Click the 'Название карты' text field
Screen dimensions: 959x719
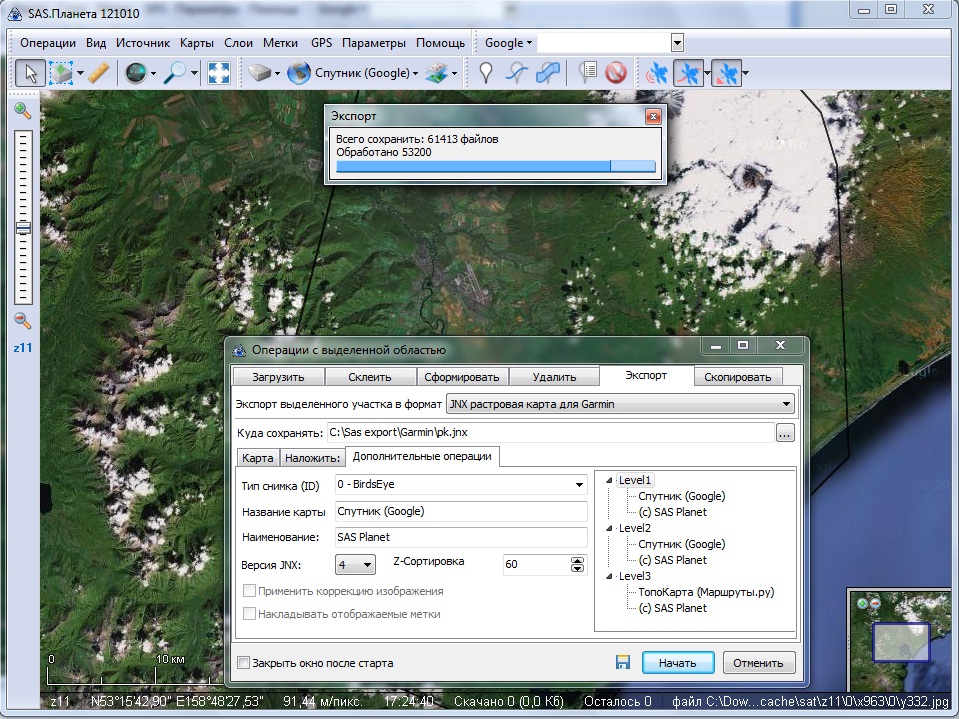(x=460, y=512)
